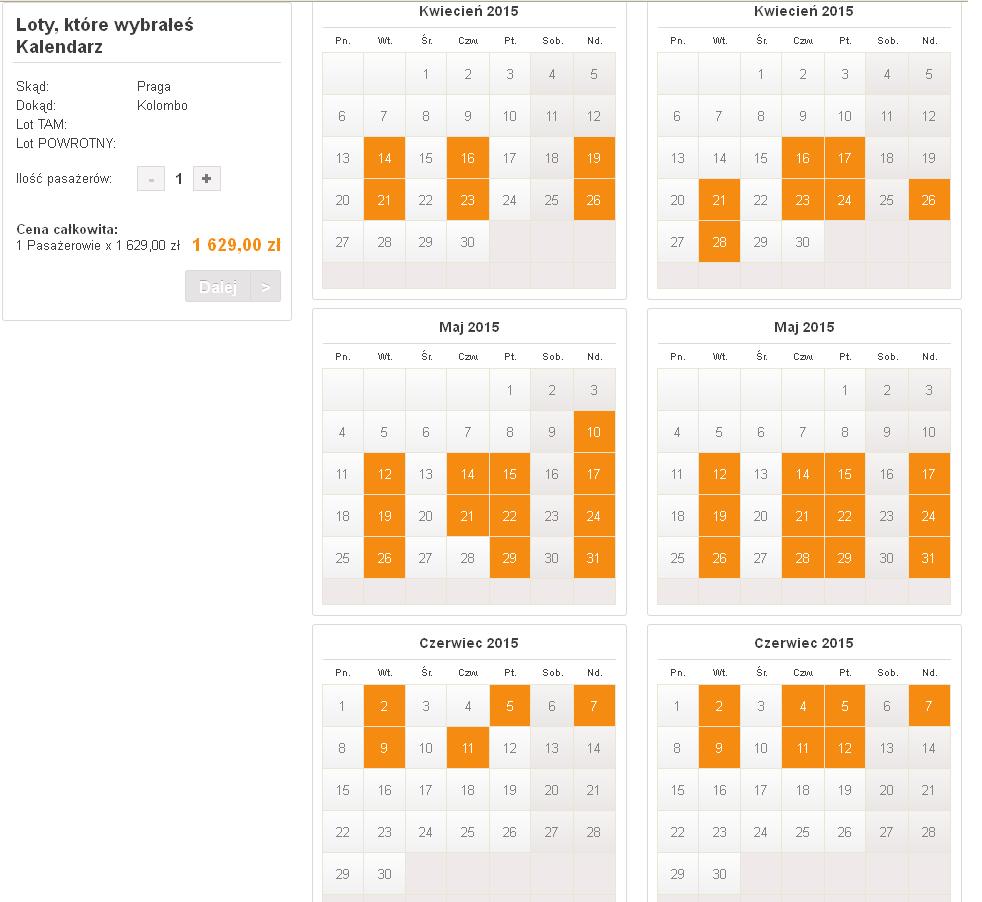Select April 24 in right Kwiecień calendar
982x902 pixels.
(x=845, y=200)
